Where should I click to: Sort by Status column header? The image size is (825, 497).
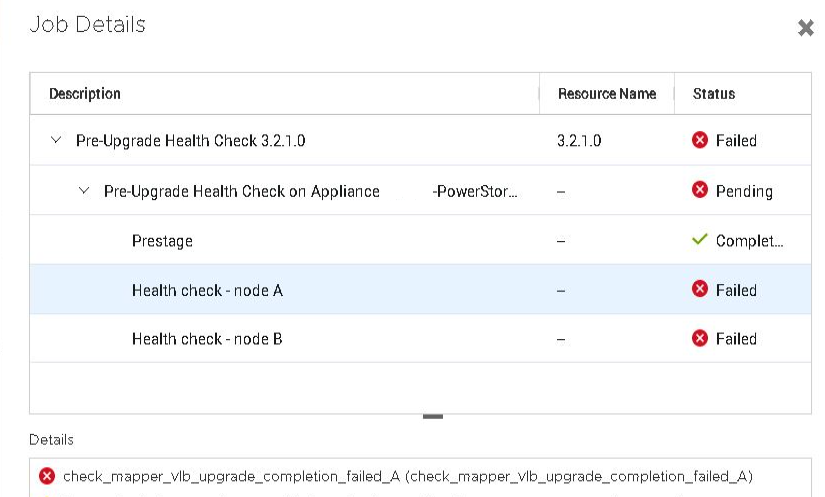click(x=714, y=94)
